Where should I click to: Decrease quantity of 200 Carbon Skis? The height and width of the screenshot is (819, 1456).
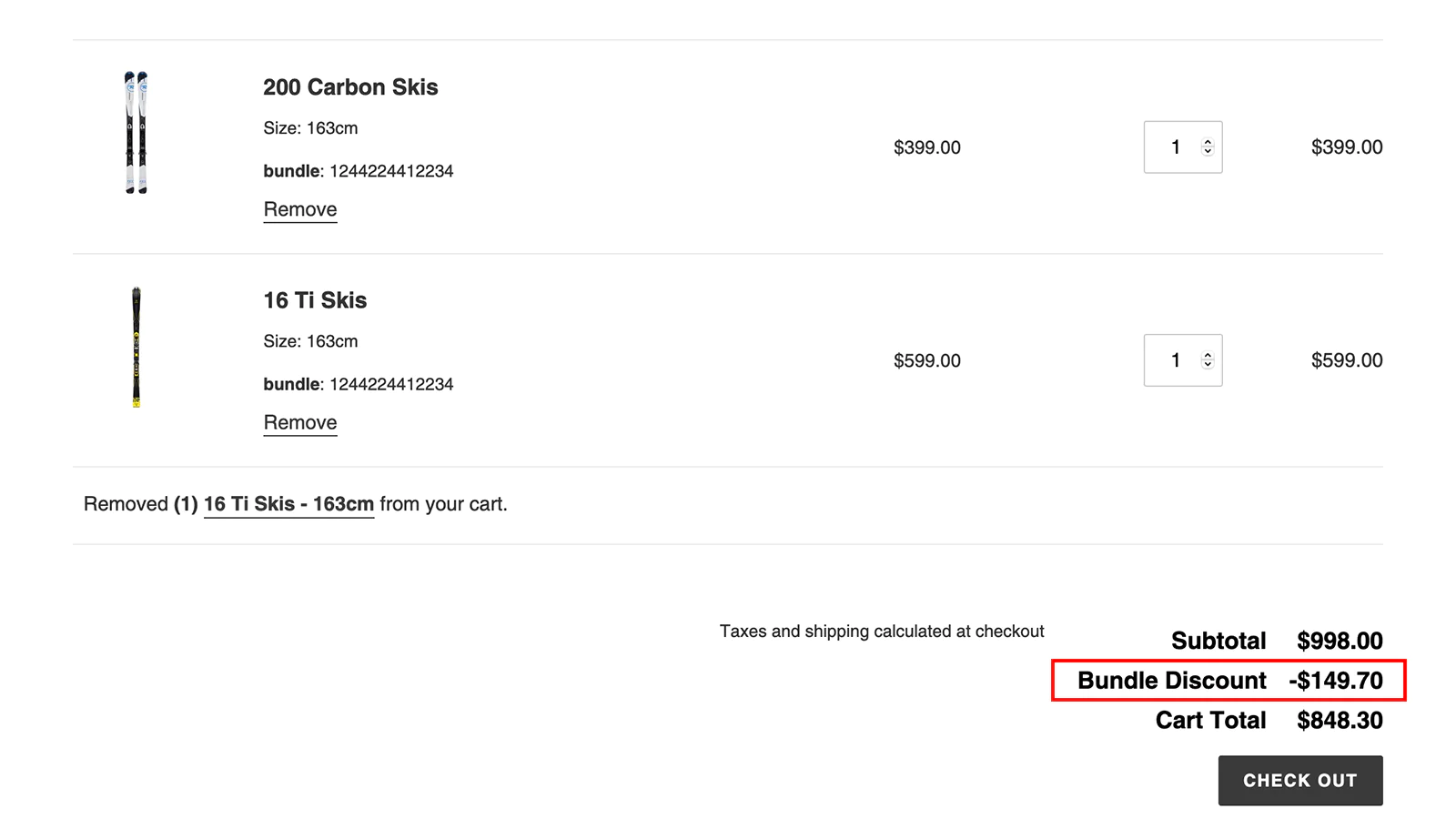(1207, 153)
